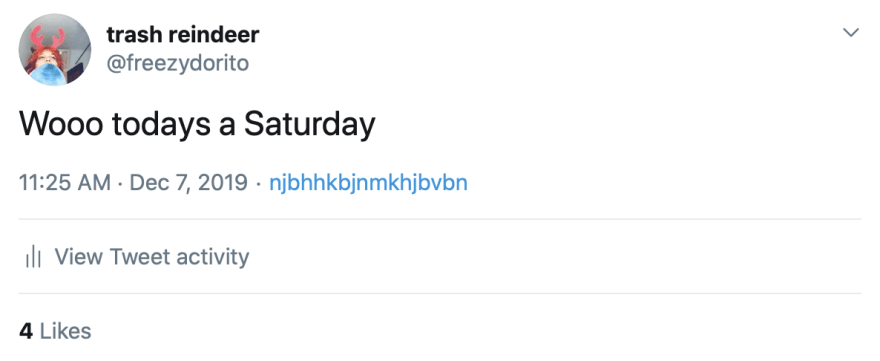This screenshot has height=361, width=880.
Task: Click the word Wooo in the tweet
Action: pyautogui.click(x=61, y=125)
